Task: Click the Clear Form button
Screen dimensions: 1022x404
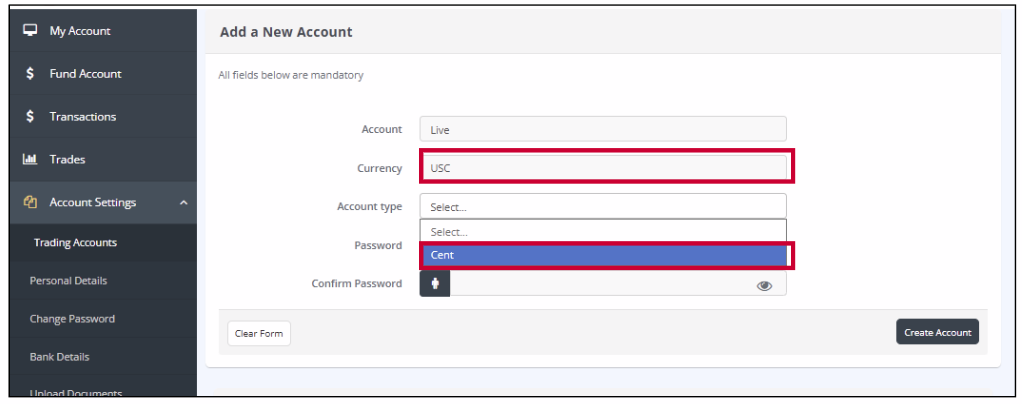Action: 258,333
